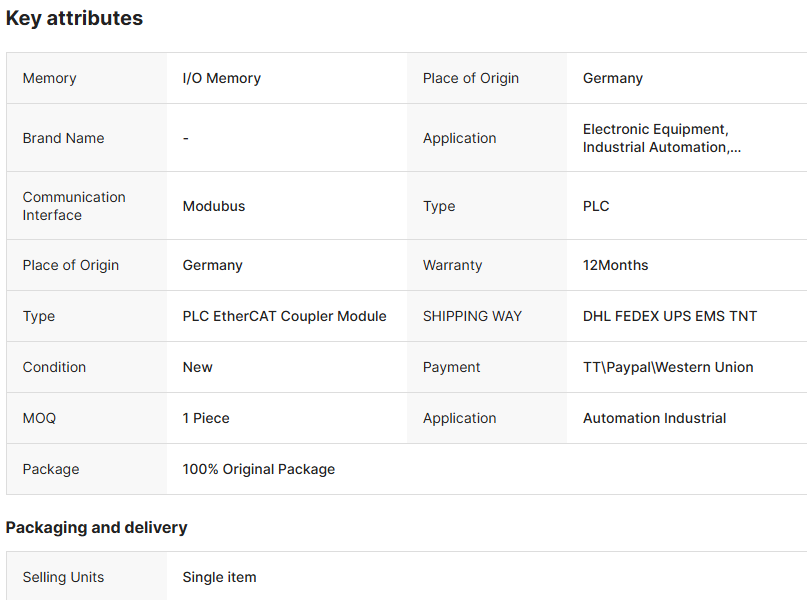Click the Payment attribute label
The image size is (807, 600).
[451, 367]
